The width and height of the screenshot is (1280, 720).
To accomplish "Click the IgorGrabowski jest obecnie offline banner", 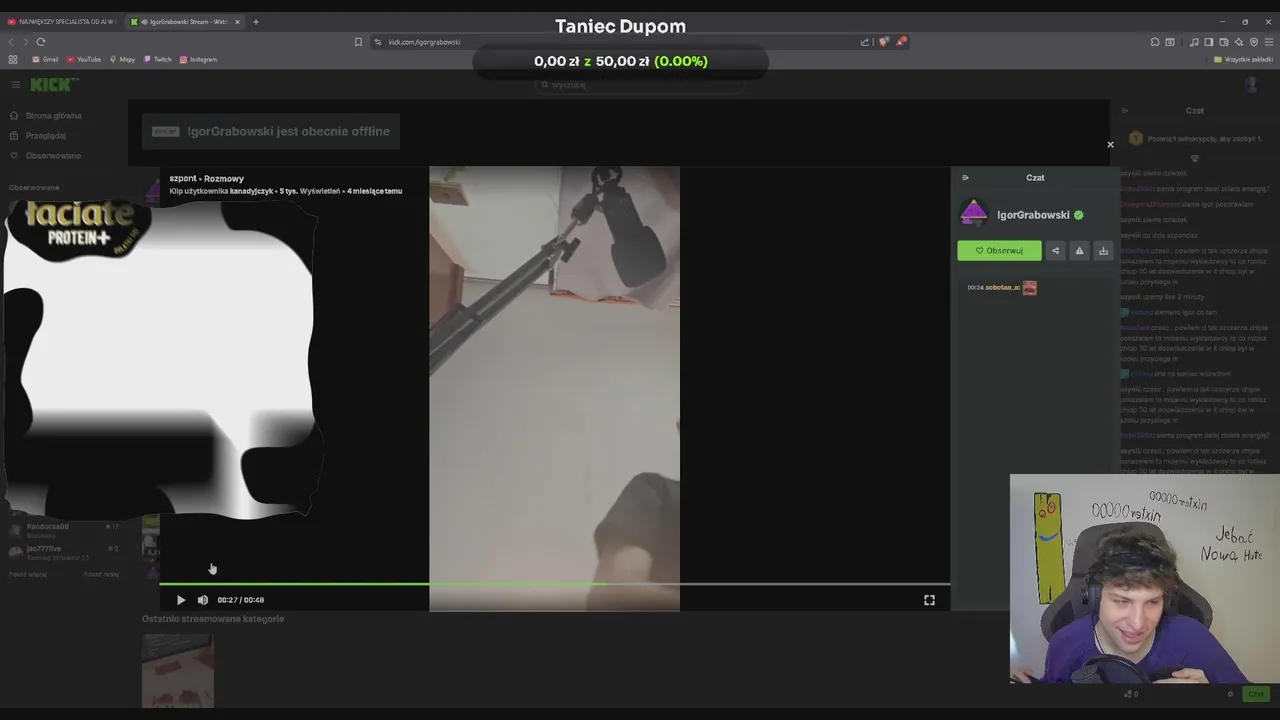I will coord(271,131).
